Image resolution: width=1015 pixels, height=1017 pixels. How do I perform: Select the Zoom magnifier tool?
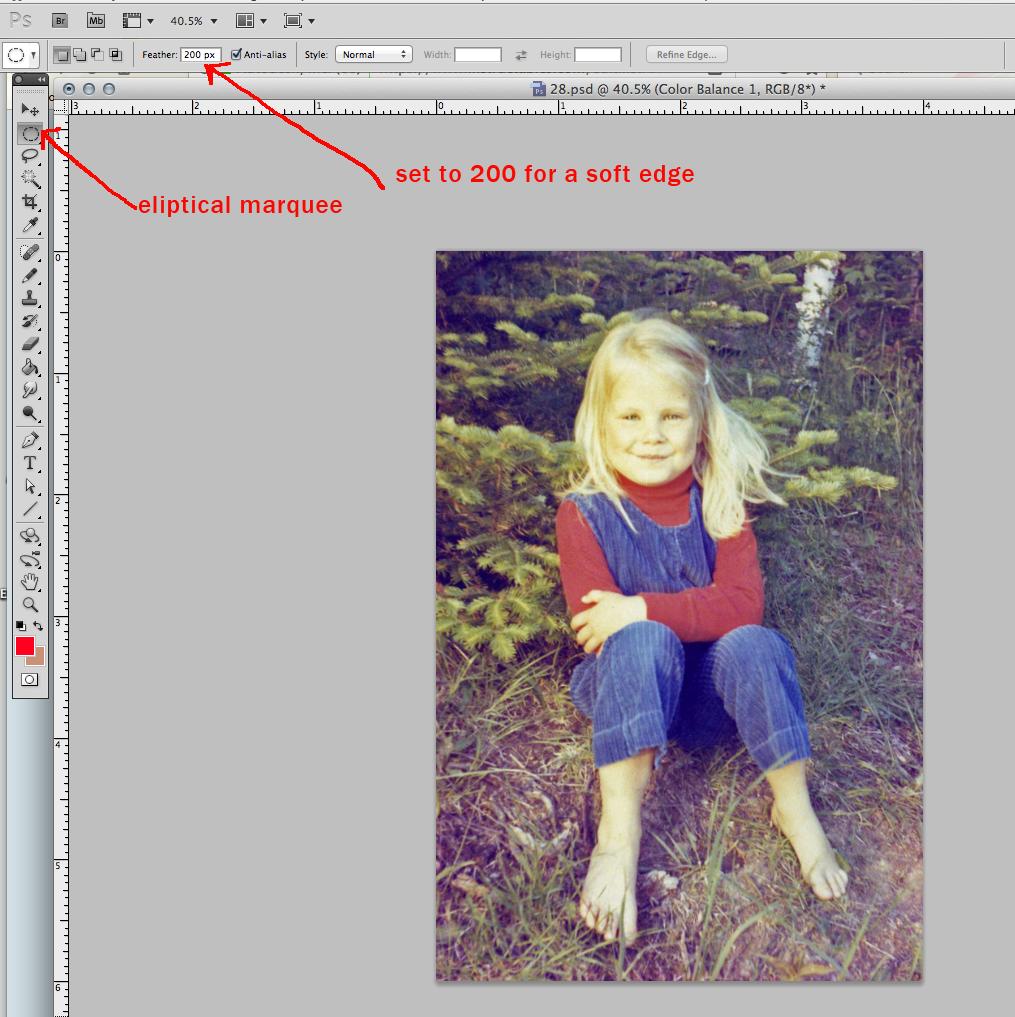click(30, 604)
